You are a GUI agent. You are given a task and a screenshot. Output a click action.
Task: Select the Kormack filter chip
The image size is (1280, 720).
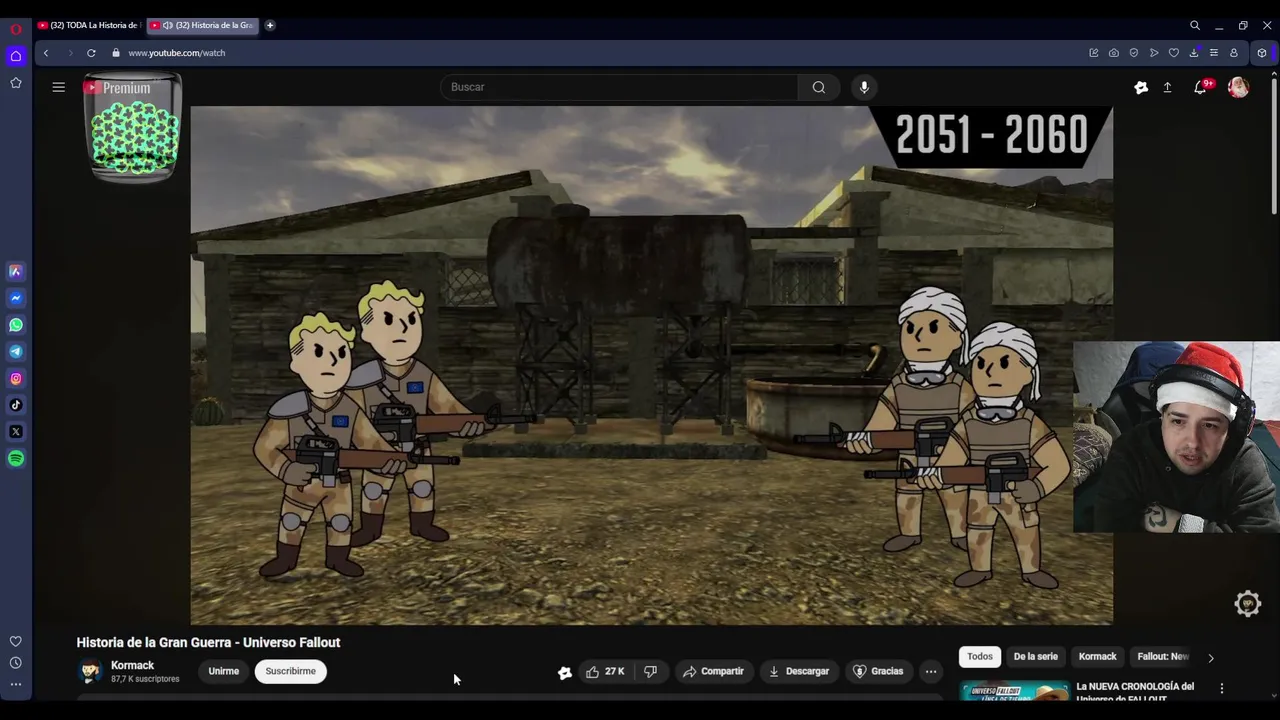click(x=1098, y=656)
